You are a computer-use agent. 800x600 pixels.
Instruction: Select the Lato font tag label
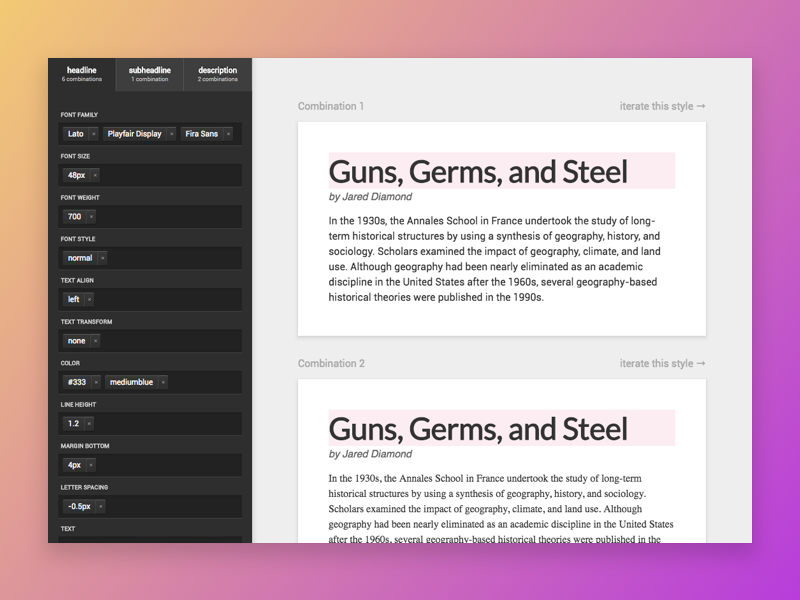[76, 134]
